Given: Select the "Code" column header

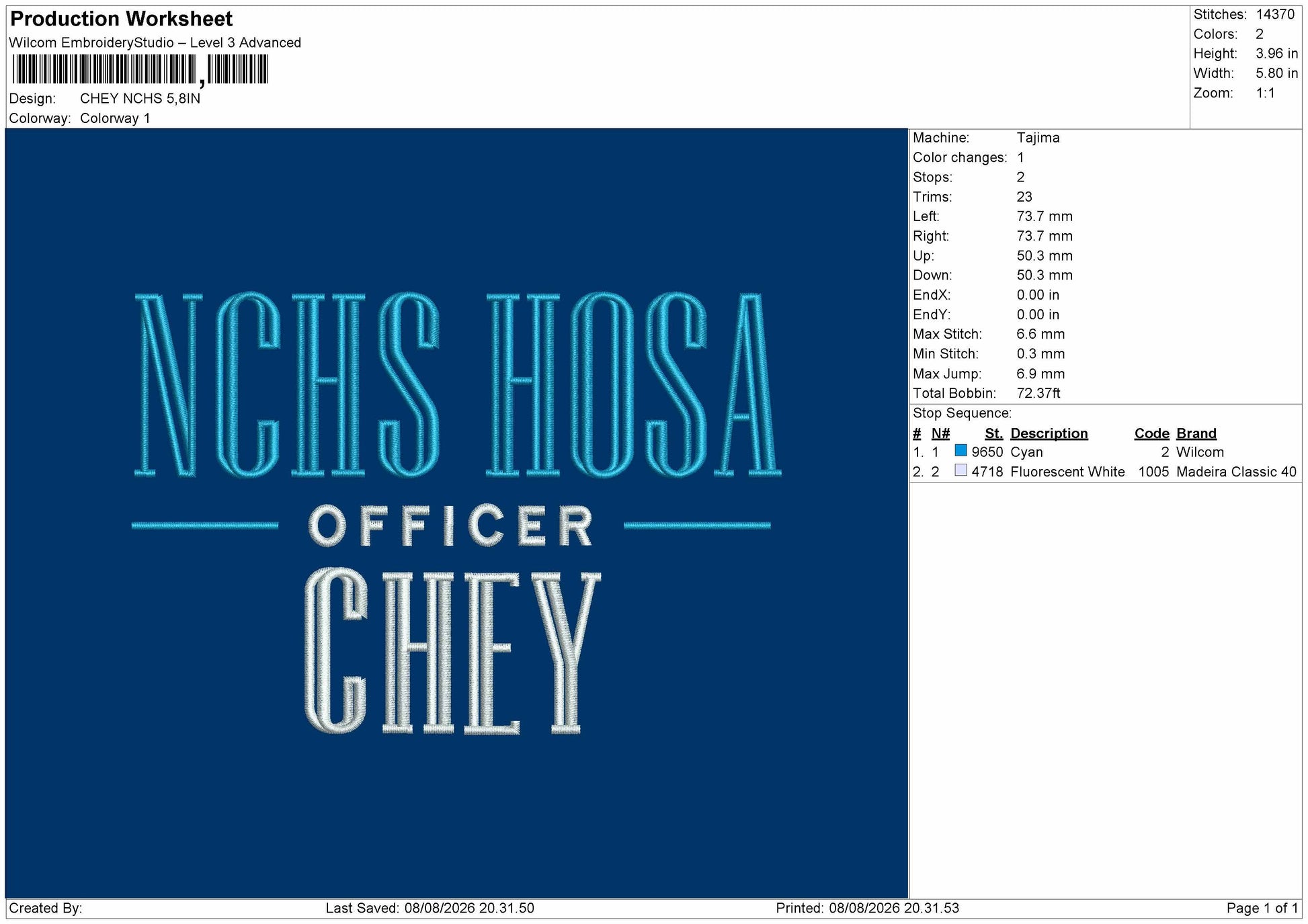Looking at the screenshot, I should [x=1152, y=433].
